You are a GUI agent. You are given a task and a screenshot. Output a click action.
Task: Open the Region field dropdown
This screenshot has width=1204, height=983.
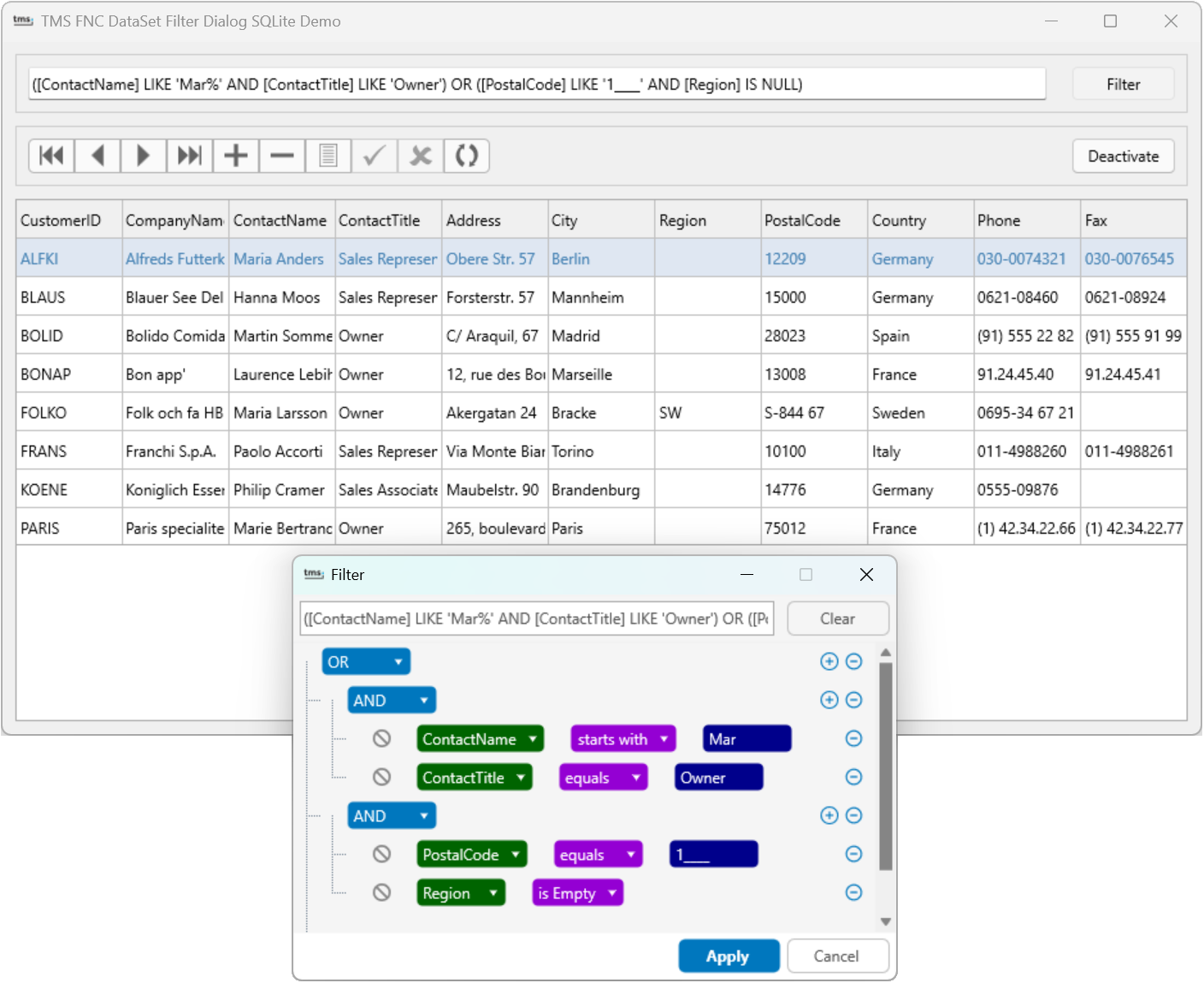(x=461, y=893)
